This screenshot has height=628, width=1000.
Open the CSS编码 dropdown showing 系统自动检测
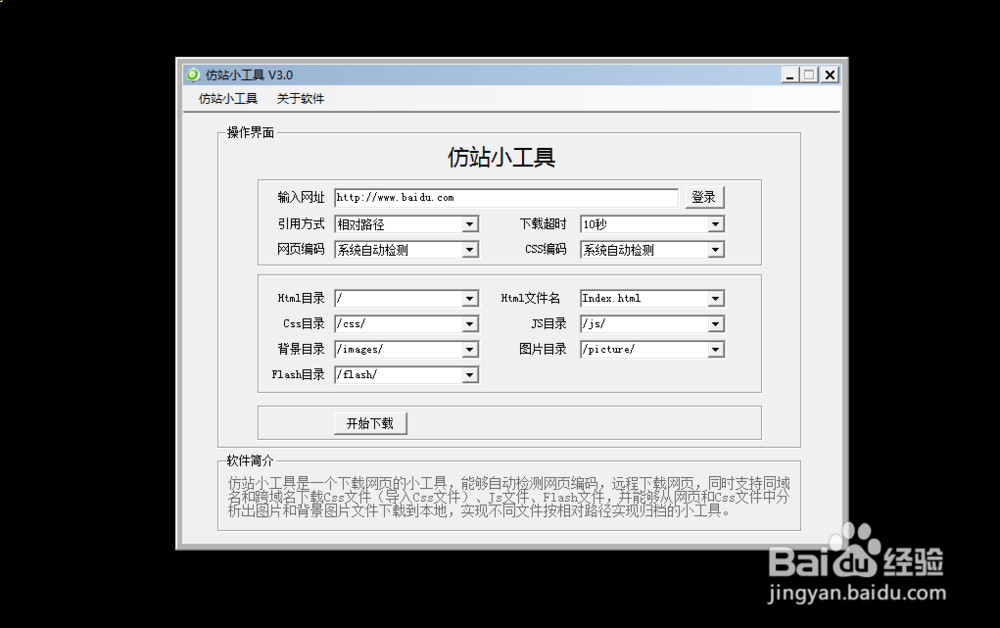pos(717,249)
